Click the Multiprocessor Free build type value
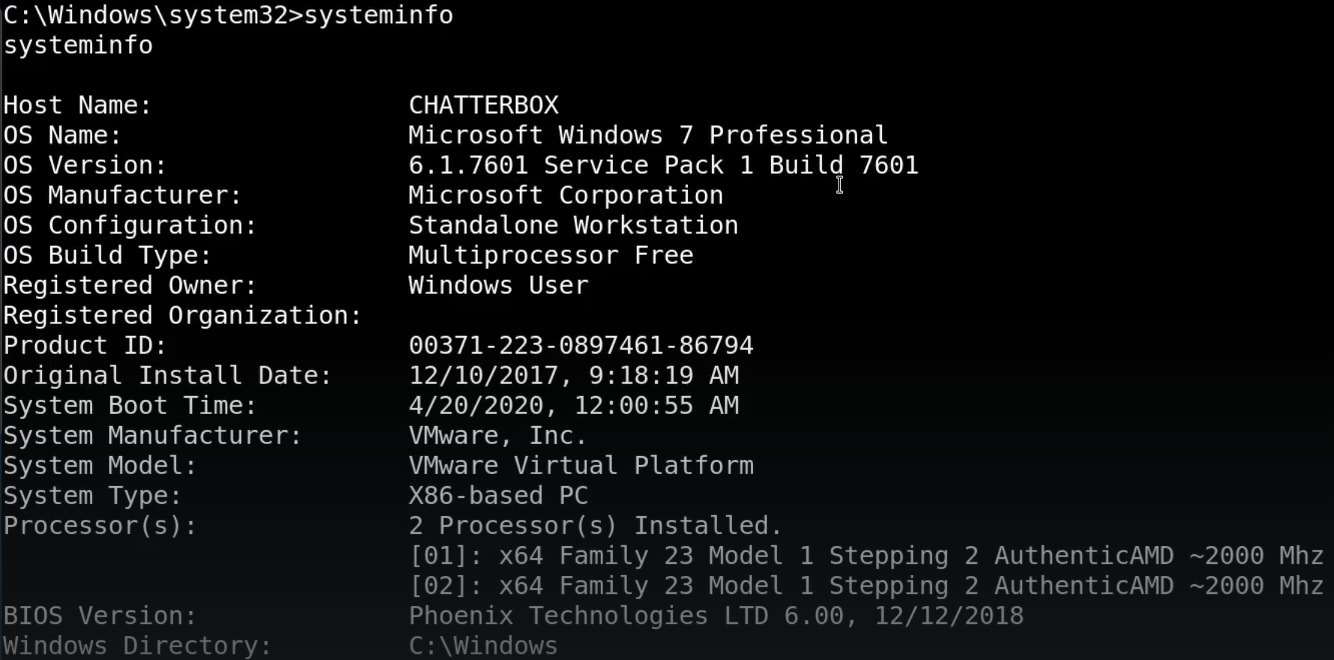The width and height of the screenshot is (1334, 660). coord(550,255)
